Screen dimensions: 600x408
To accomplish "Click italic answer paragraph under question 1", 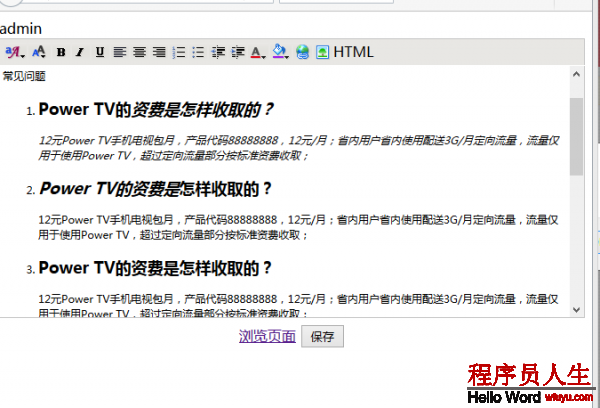I will tap(298, 148).
